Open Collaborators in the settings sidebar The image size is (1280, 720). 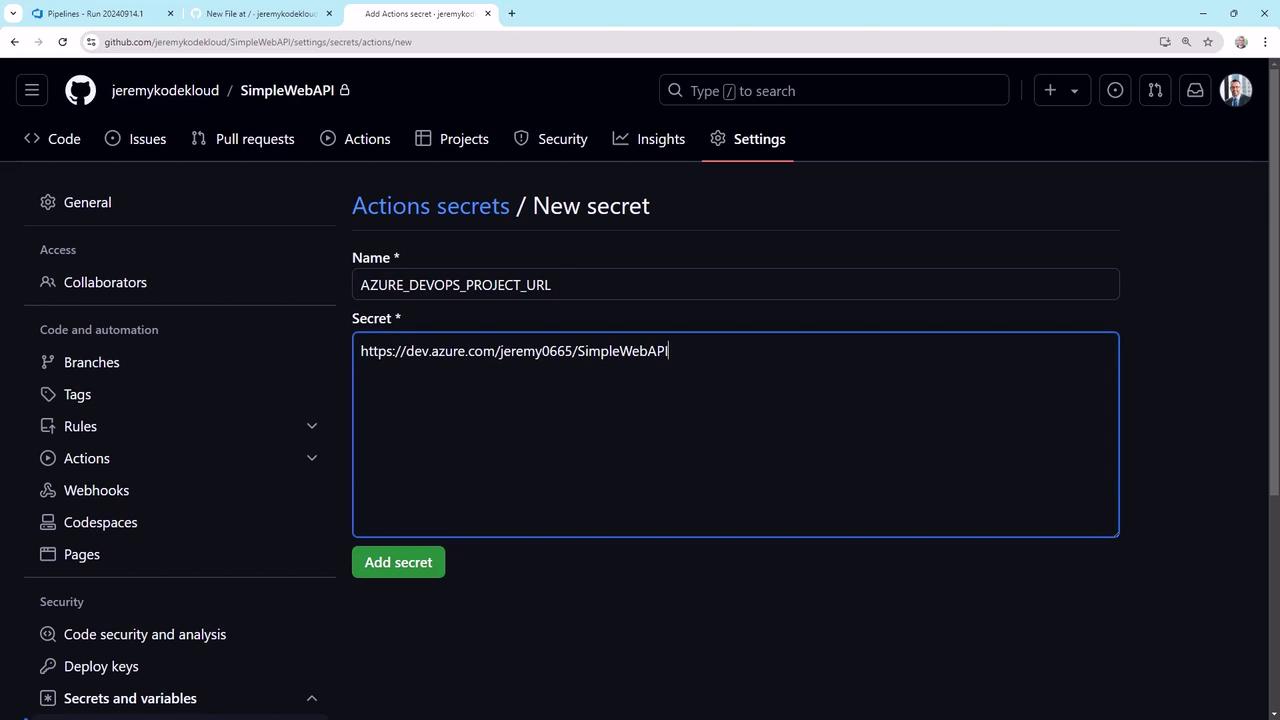pos(180,282)
